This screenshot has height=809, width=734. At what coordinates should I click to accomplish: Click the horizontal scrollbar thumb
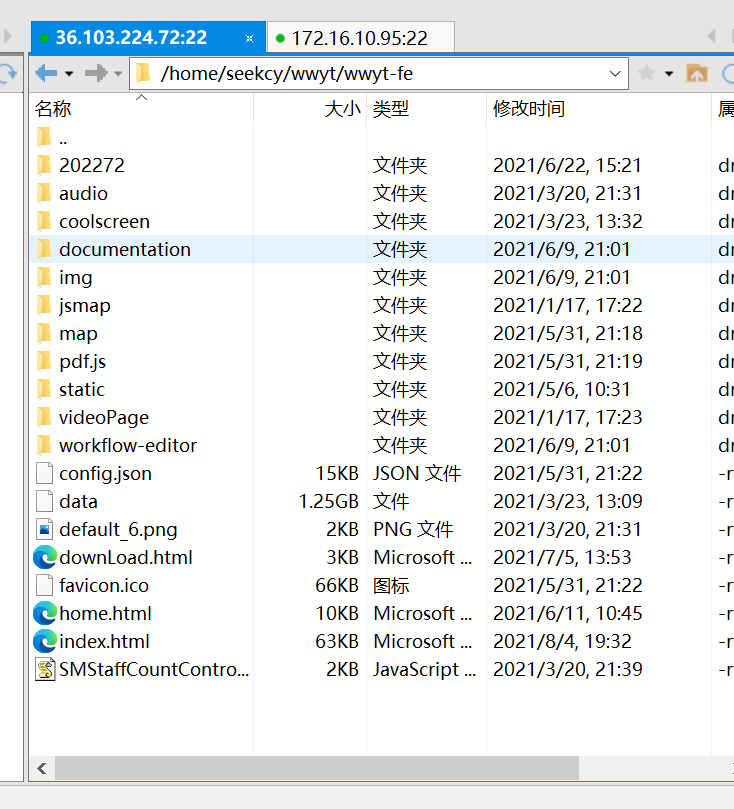(x=317, y=769)
